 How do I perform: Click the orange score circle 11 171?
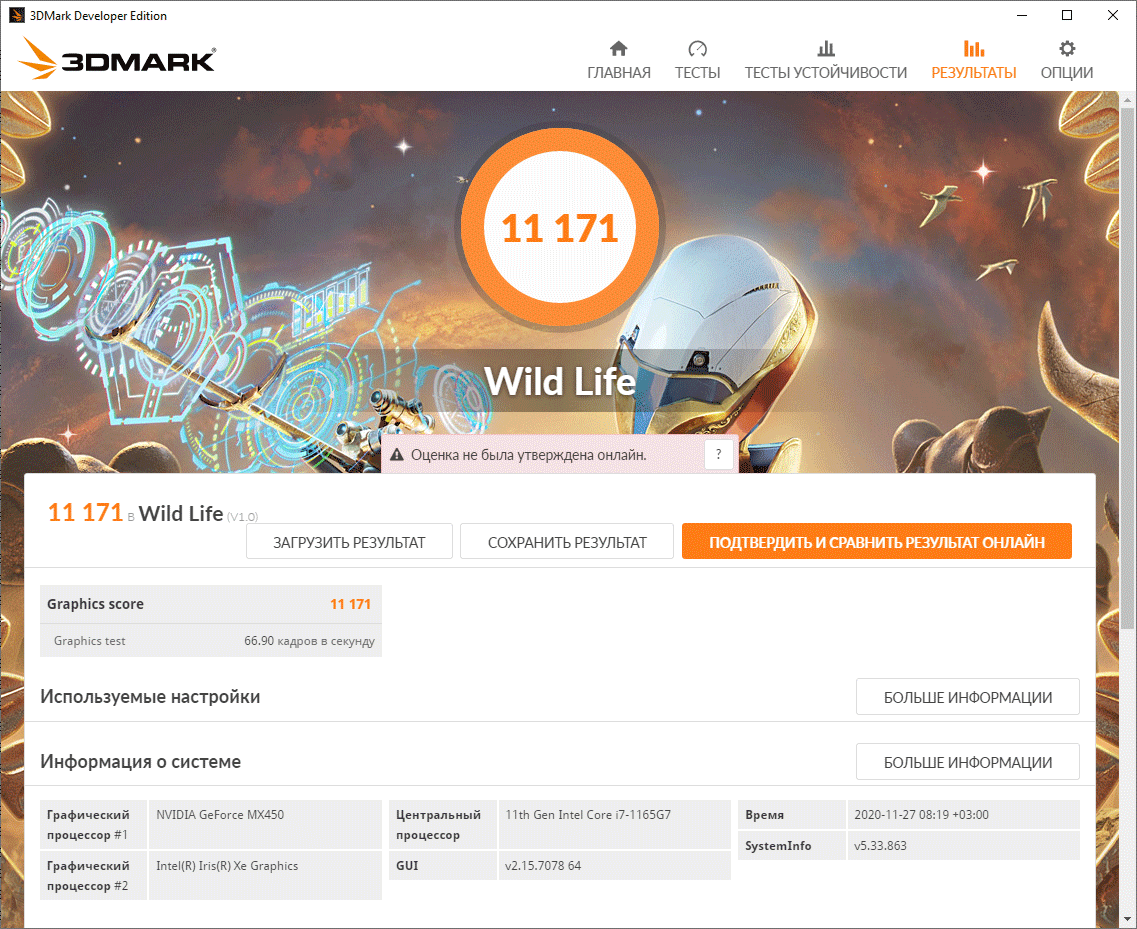560,228
